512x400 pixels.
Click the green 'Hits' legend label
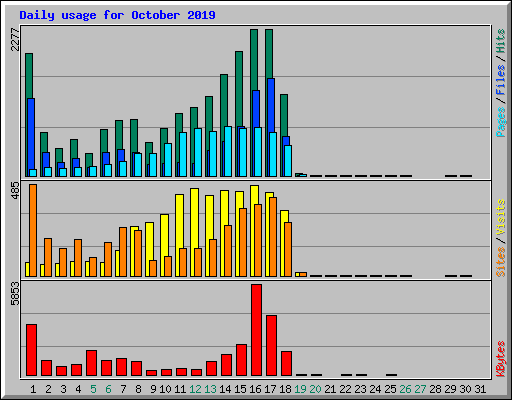click(x=501, y=41)
